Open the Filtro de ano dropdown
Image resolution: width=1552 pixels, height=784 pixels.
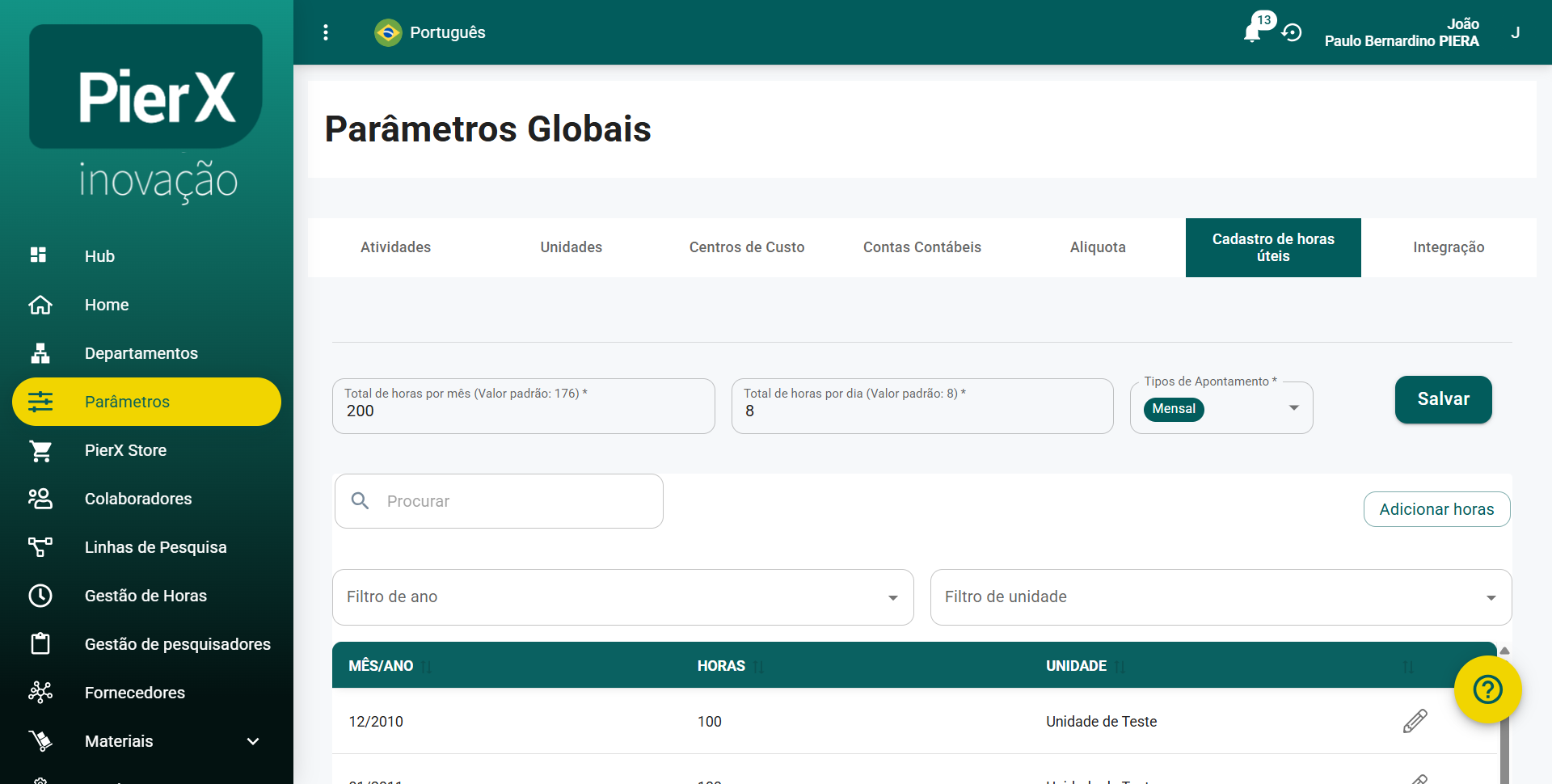pyautogui.click(x=622, y=597)
